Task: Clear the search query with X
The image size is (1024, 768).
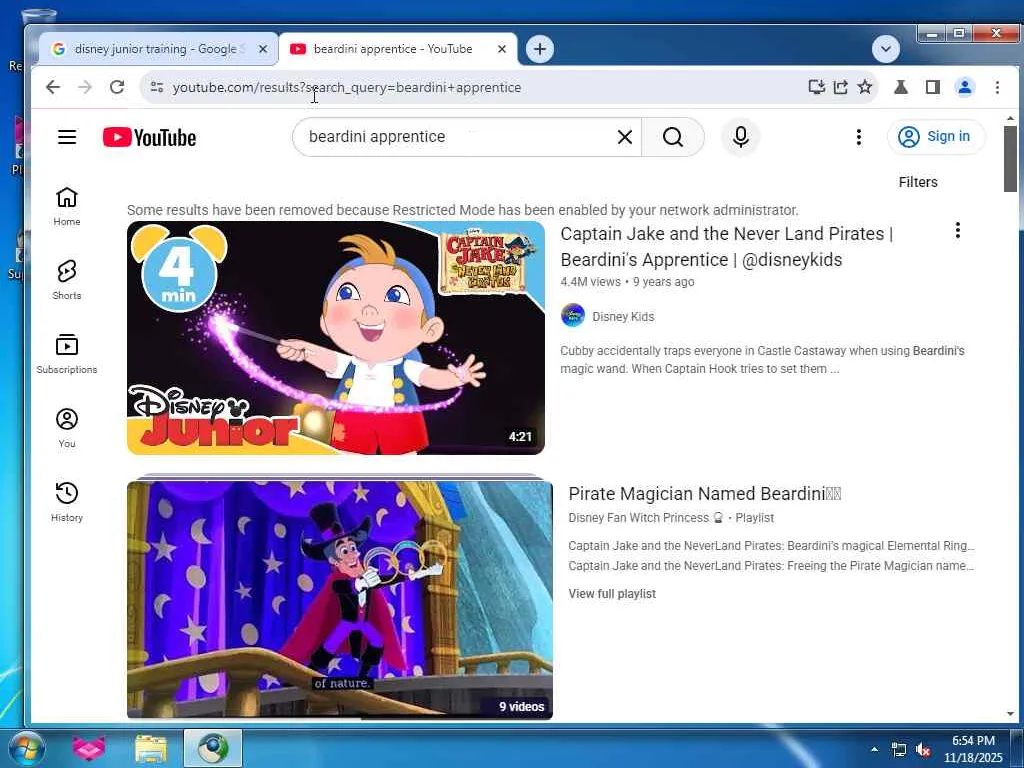Action: click(x=625, y=137)
